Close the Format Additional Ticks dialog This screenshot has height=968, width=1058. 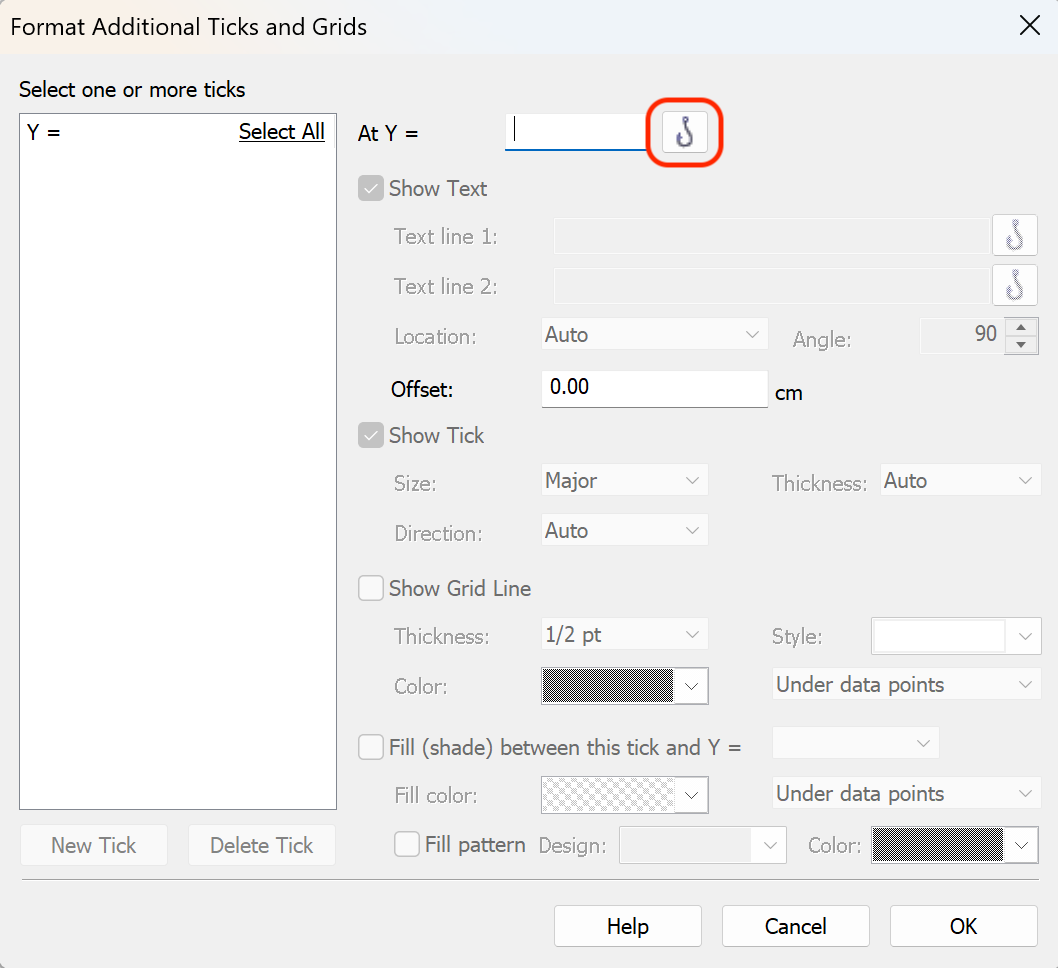[x=1029, y=26]
